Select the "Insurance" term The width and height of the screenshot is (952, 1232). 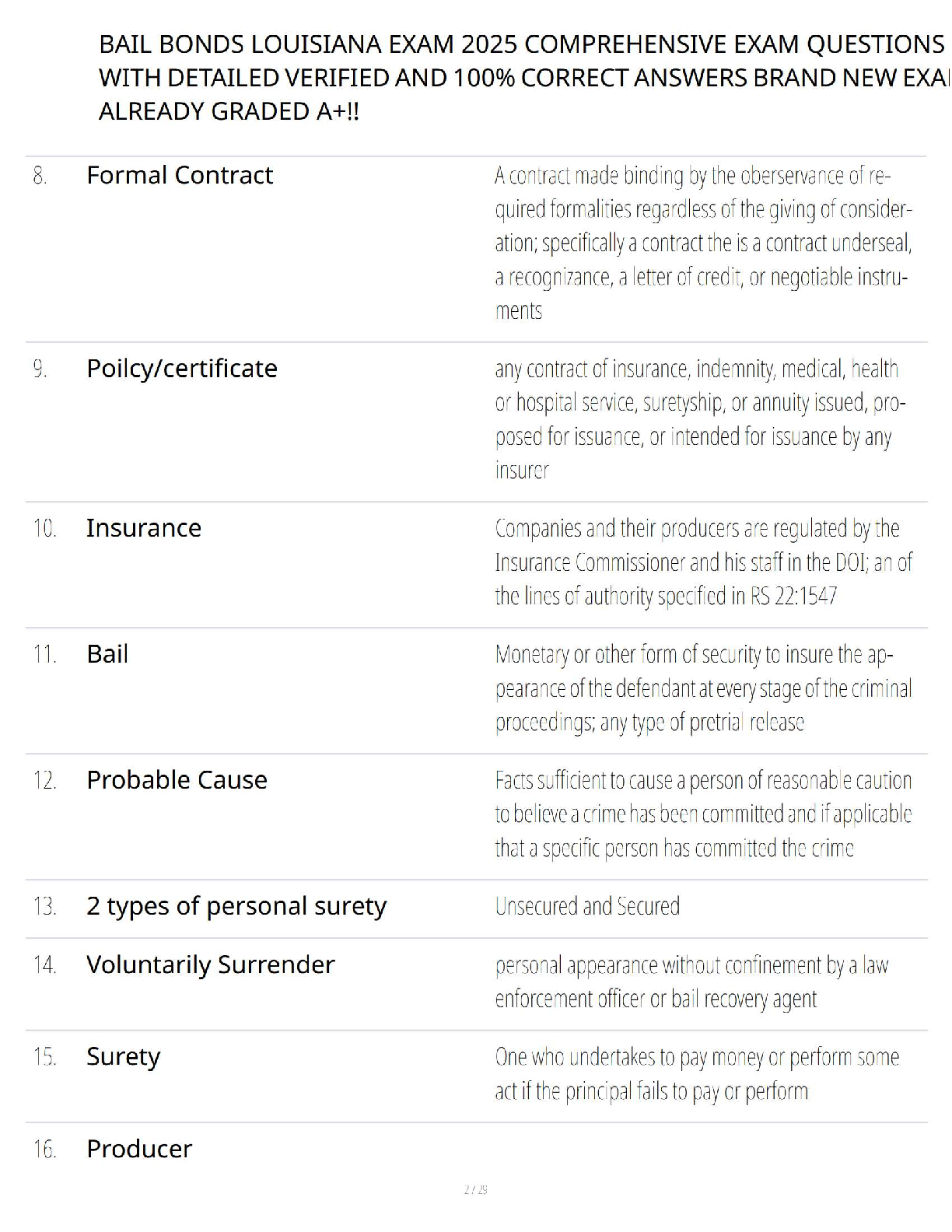144,527
